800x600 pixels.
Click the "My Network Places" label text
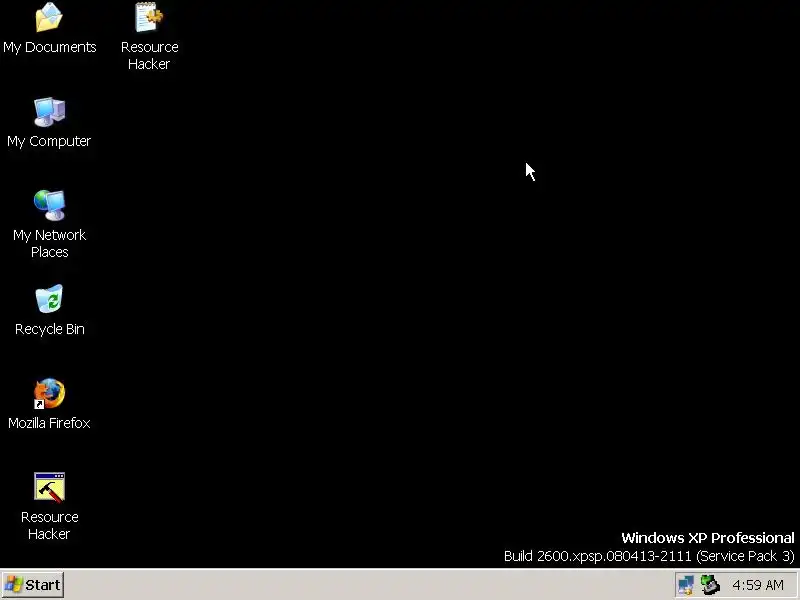click(49, 243)
